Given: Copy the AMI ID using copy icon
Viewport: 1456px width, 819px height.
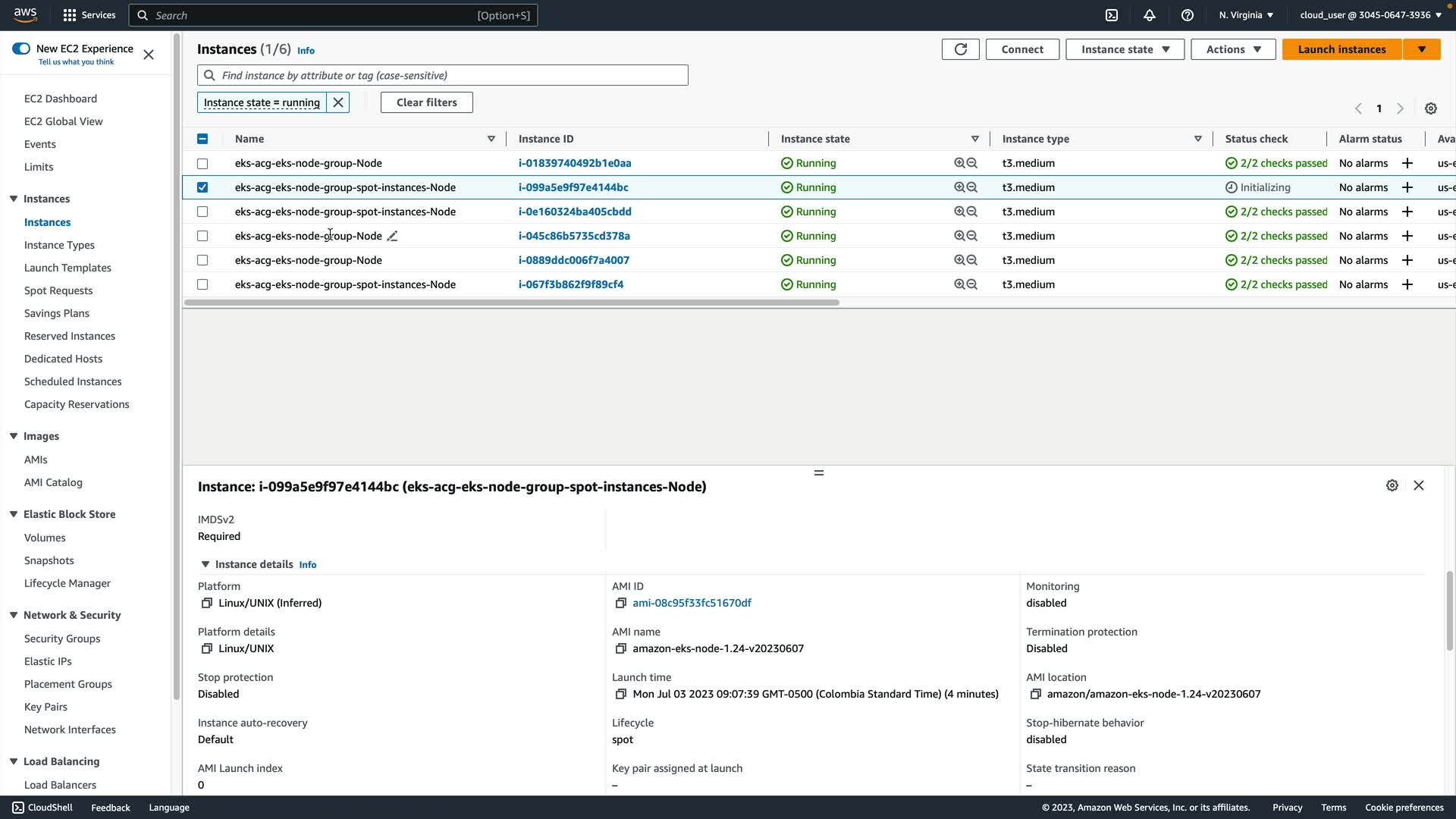Looking at the screenshot, I should (620, 604).
